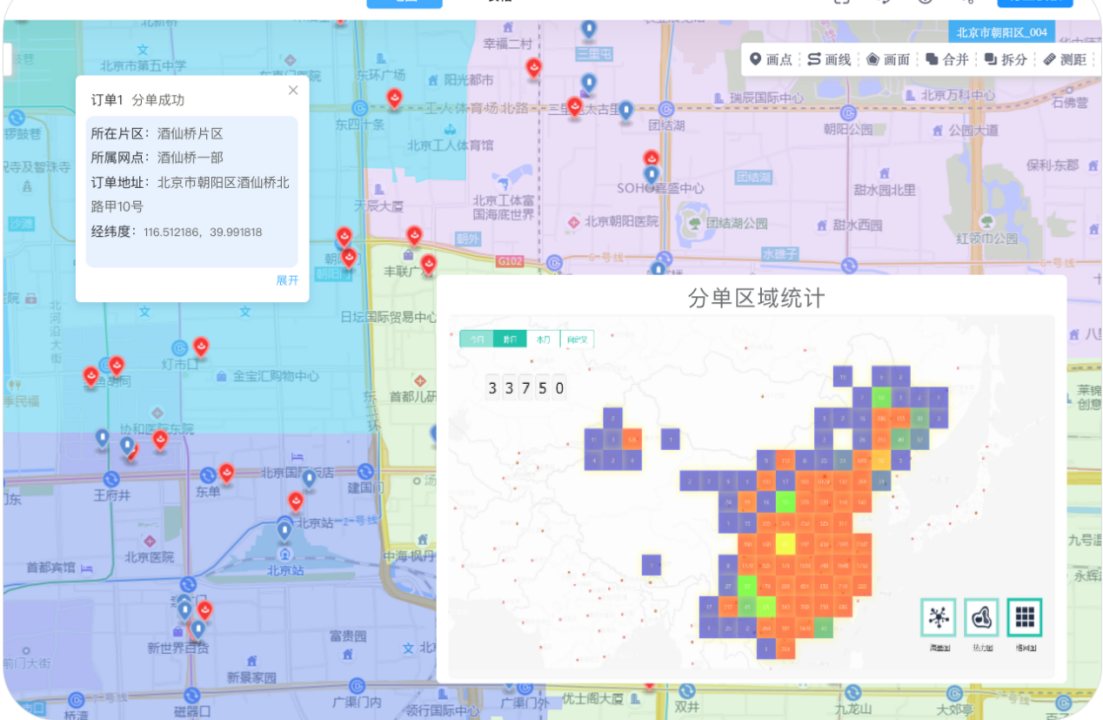Click the 王府井 subway station icon

pos(111,480)
